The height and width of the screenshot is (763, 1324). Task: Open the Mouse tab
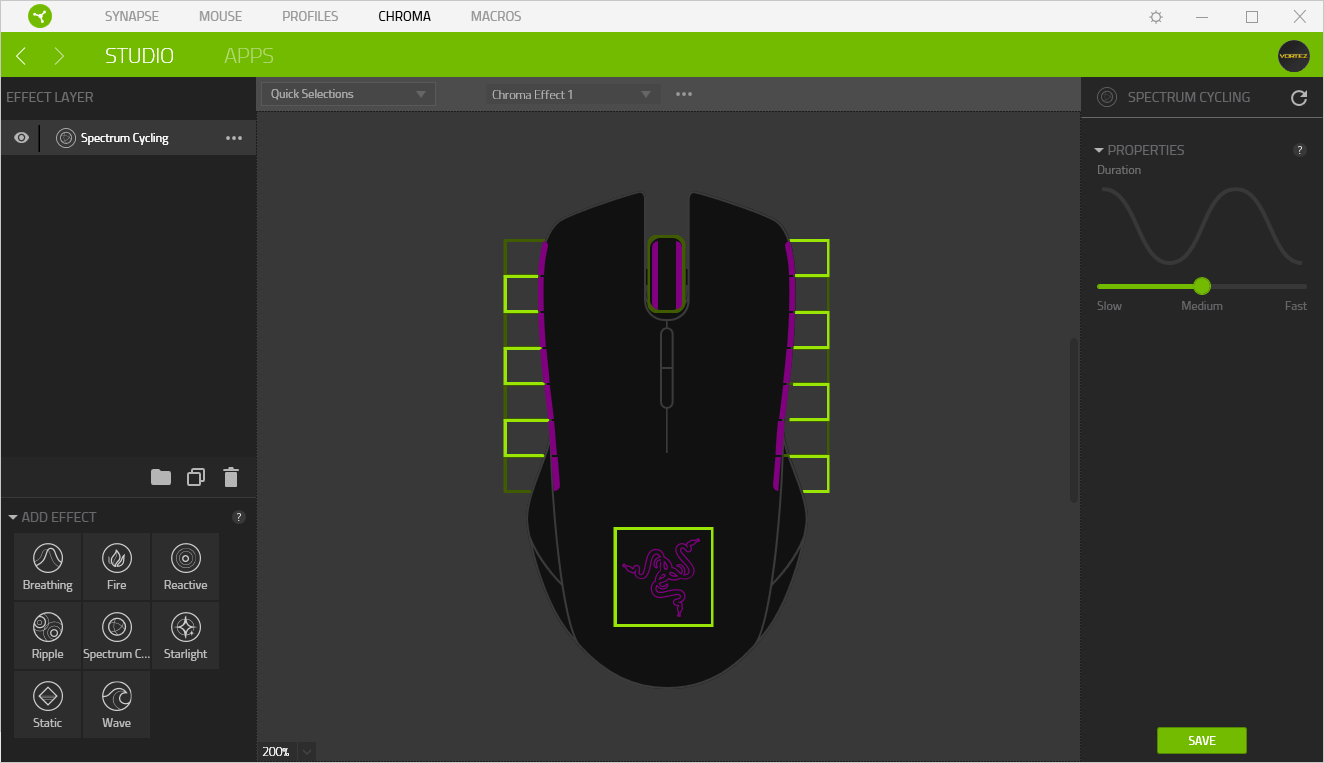coord(221,16)
